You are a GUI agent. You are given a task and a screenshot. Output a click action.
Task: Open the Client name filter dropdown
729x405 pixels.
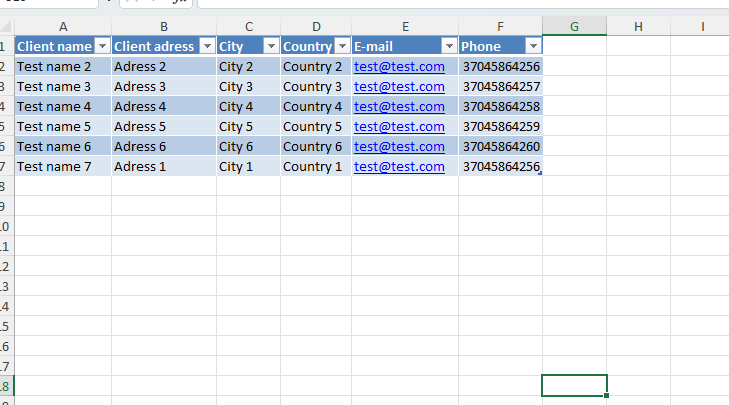click(x=102, y=46)
